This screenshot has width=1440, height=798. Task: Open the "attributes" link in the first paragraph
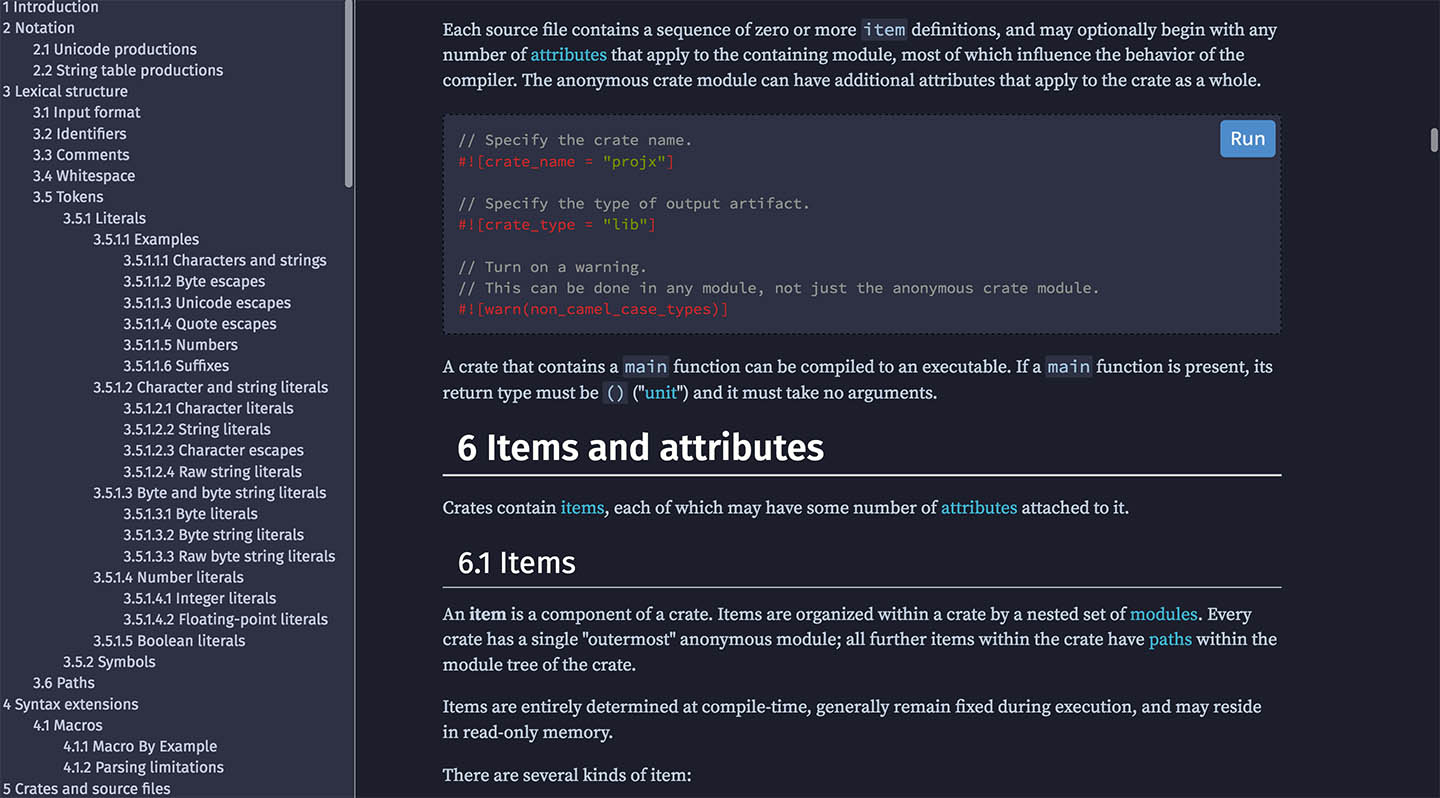click(x=568, y=54)
